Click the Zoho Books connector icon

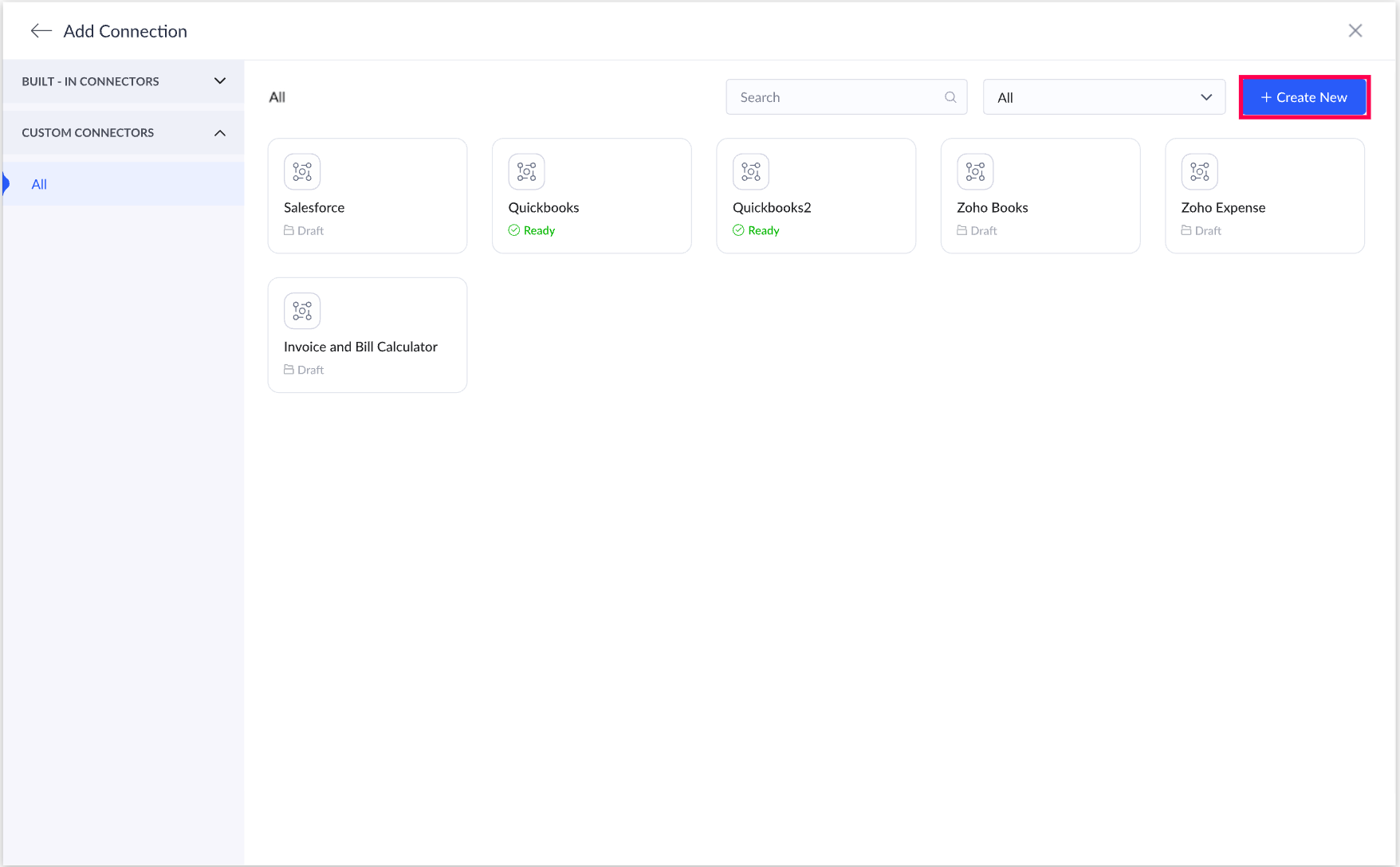(975, 171)
